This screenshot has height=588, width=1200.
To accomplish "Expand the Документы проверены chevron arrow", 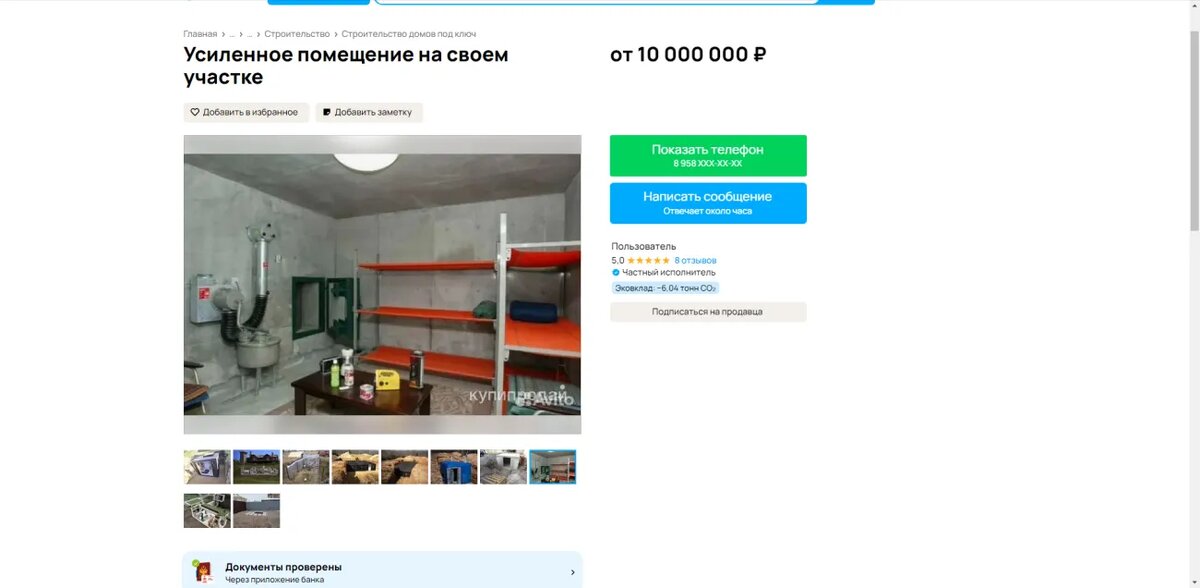I will pos(573,572).
